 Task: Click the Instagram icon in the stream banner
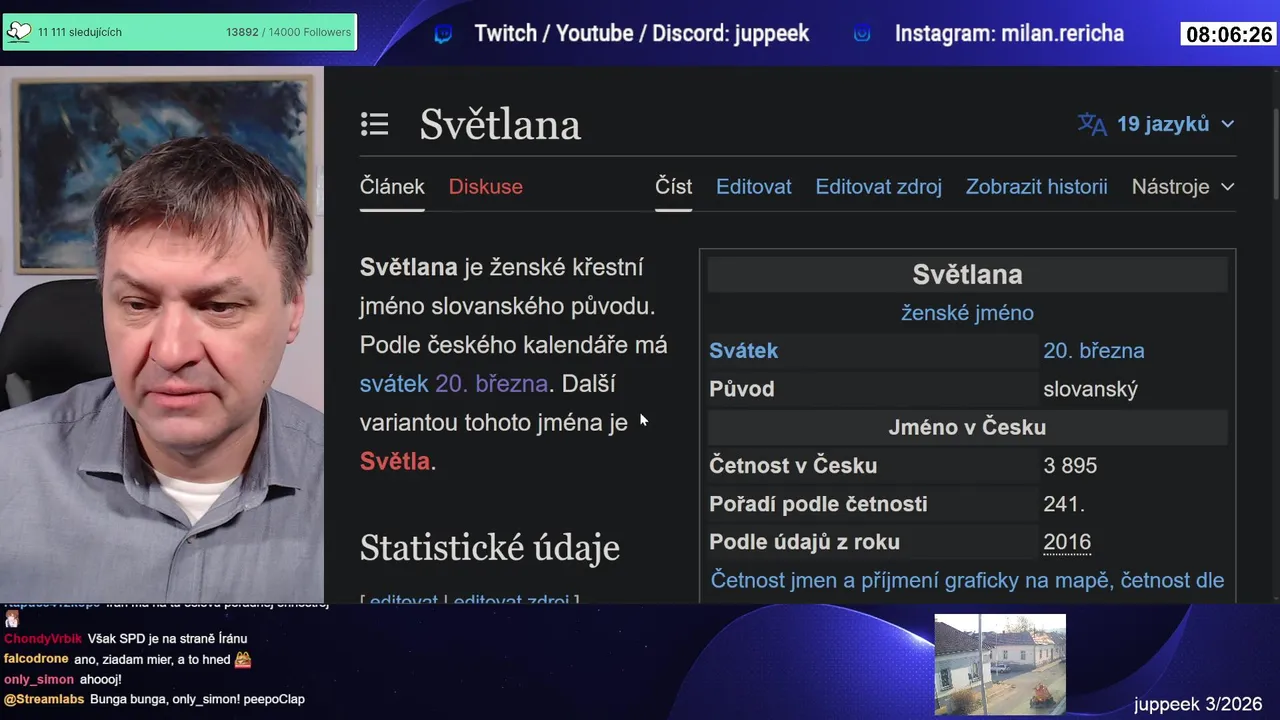point(862,34)
